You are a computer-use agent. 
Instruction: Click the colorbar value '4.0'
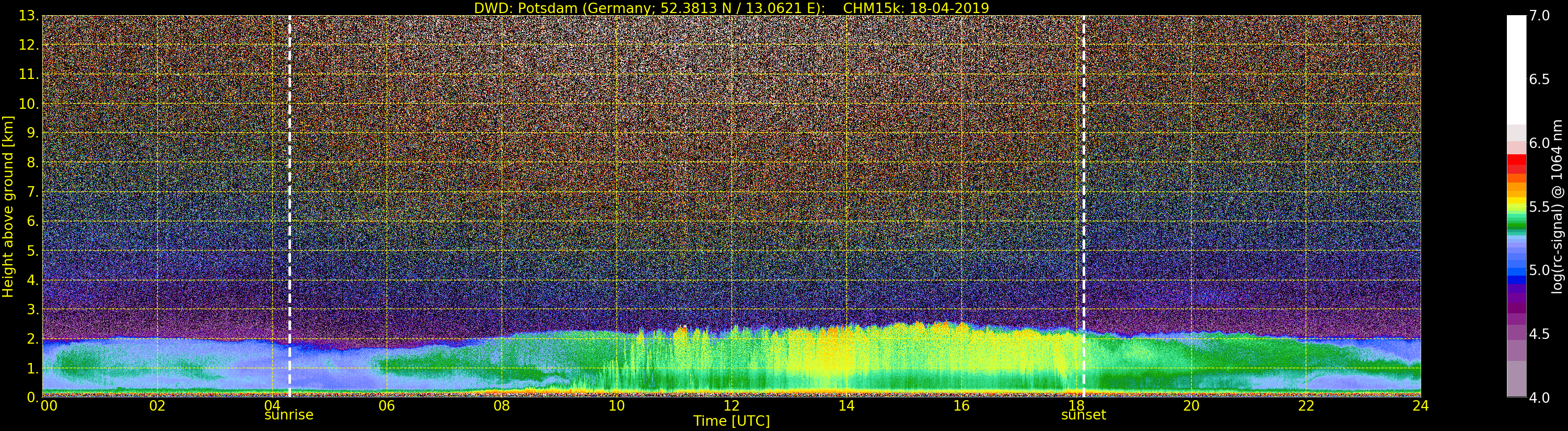[1539, 398]
